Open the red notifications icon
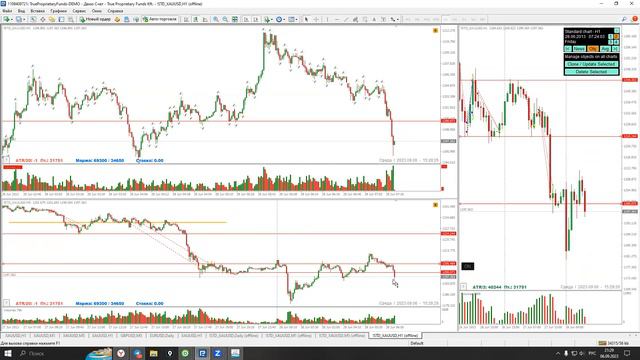This screenshot has height=360, width=640. [x=635, y=19]
